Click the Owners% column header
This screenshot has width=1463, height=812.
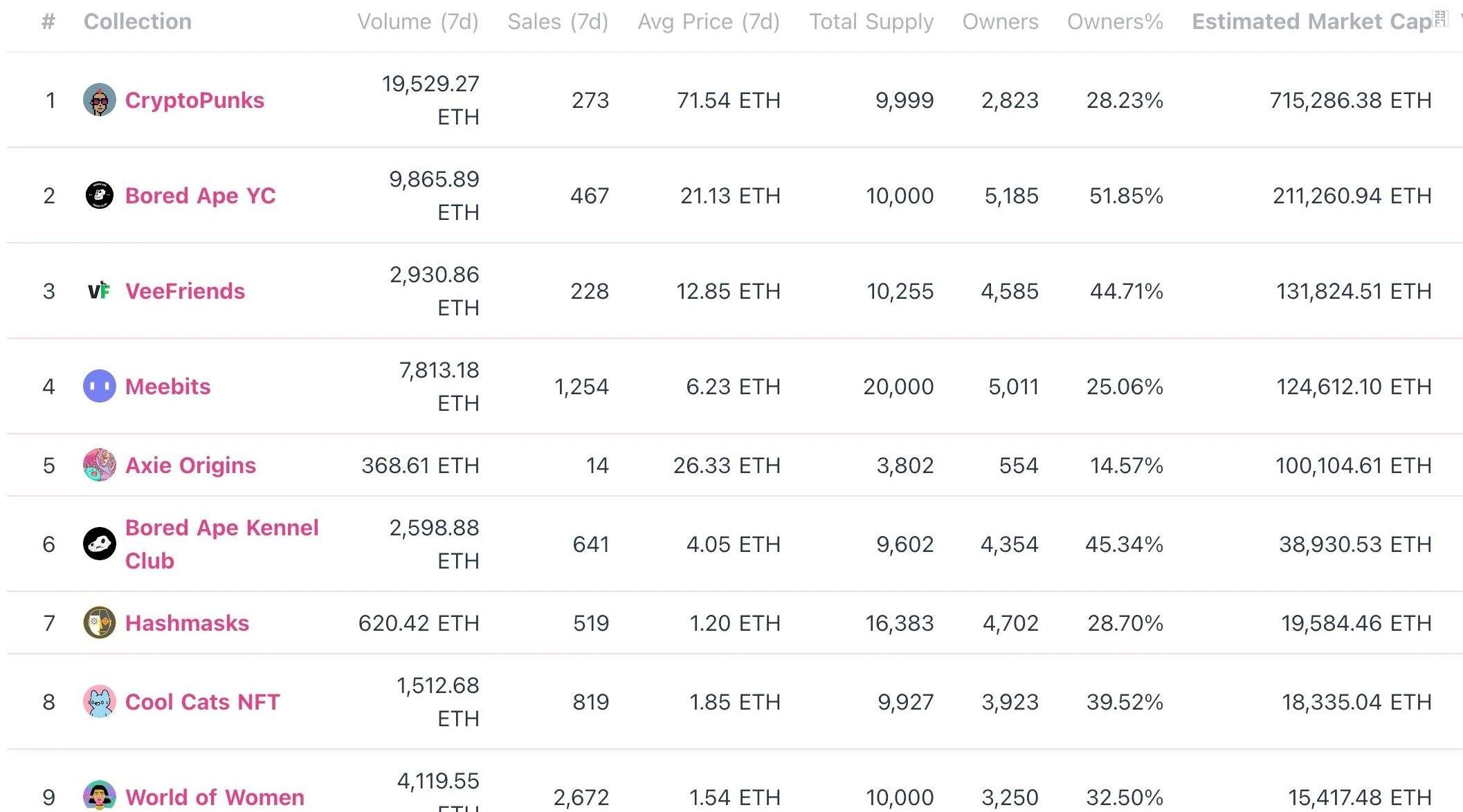pos(1114,22)
